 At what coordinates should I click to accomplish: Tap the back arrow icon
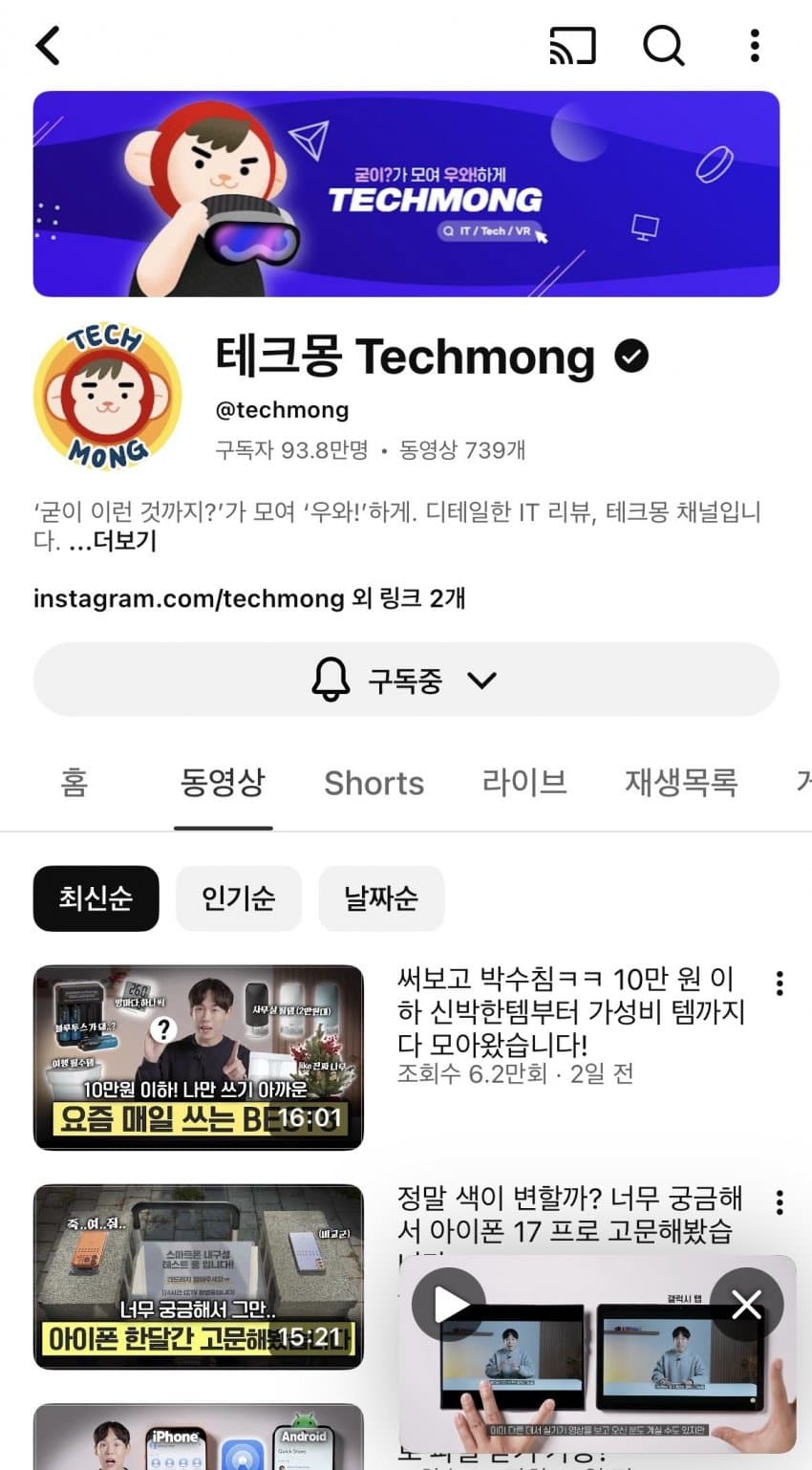[48, 45]
